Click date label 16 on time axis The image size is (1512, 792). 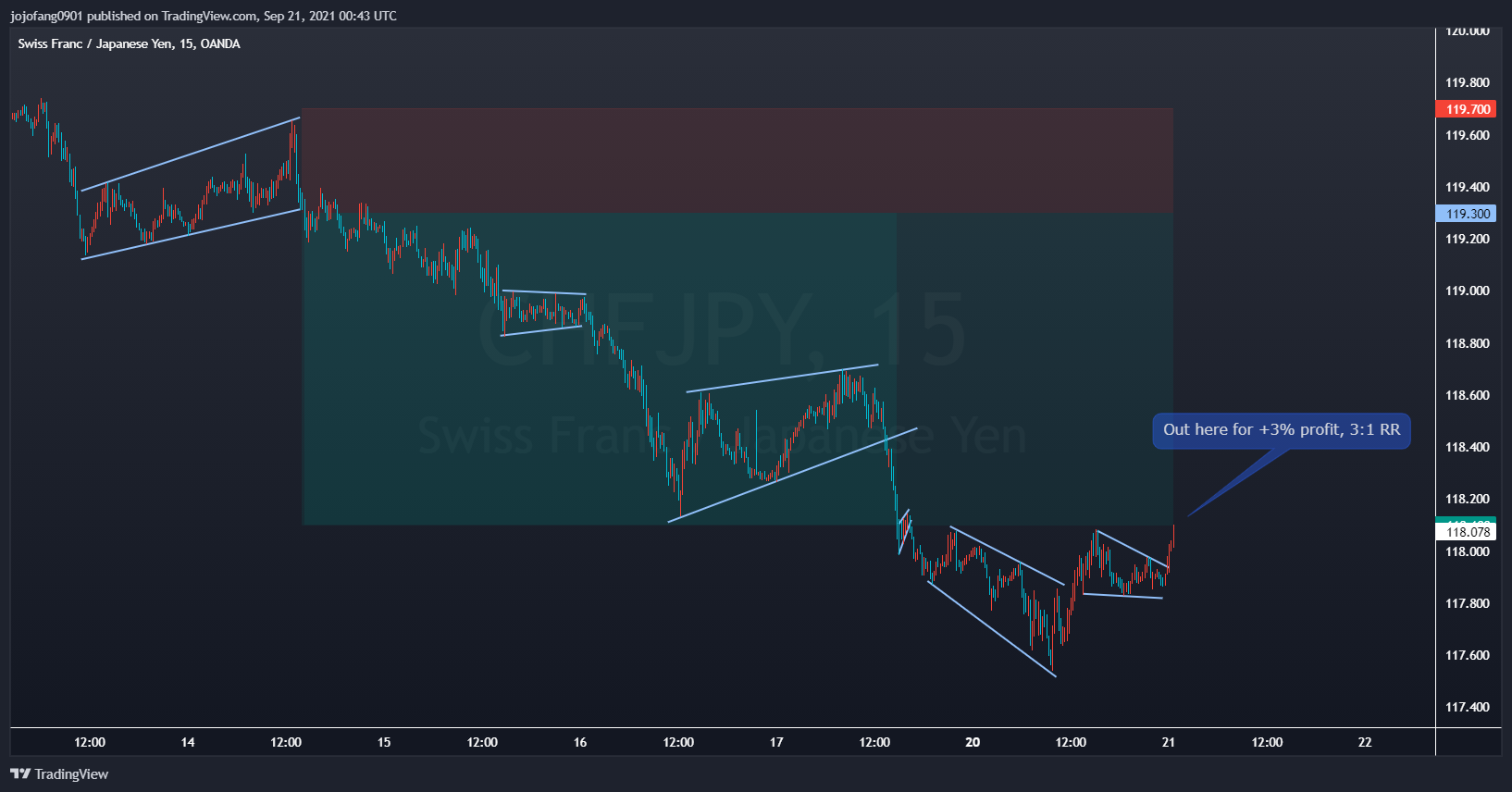click(580, 742)
